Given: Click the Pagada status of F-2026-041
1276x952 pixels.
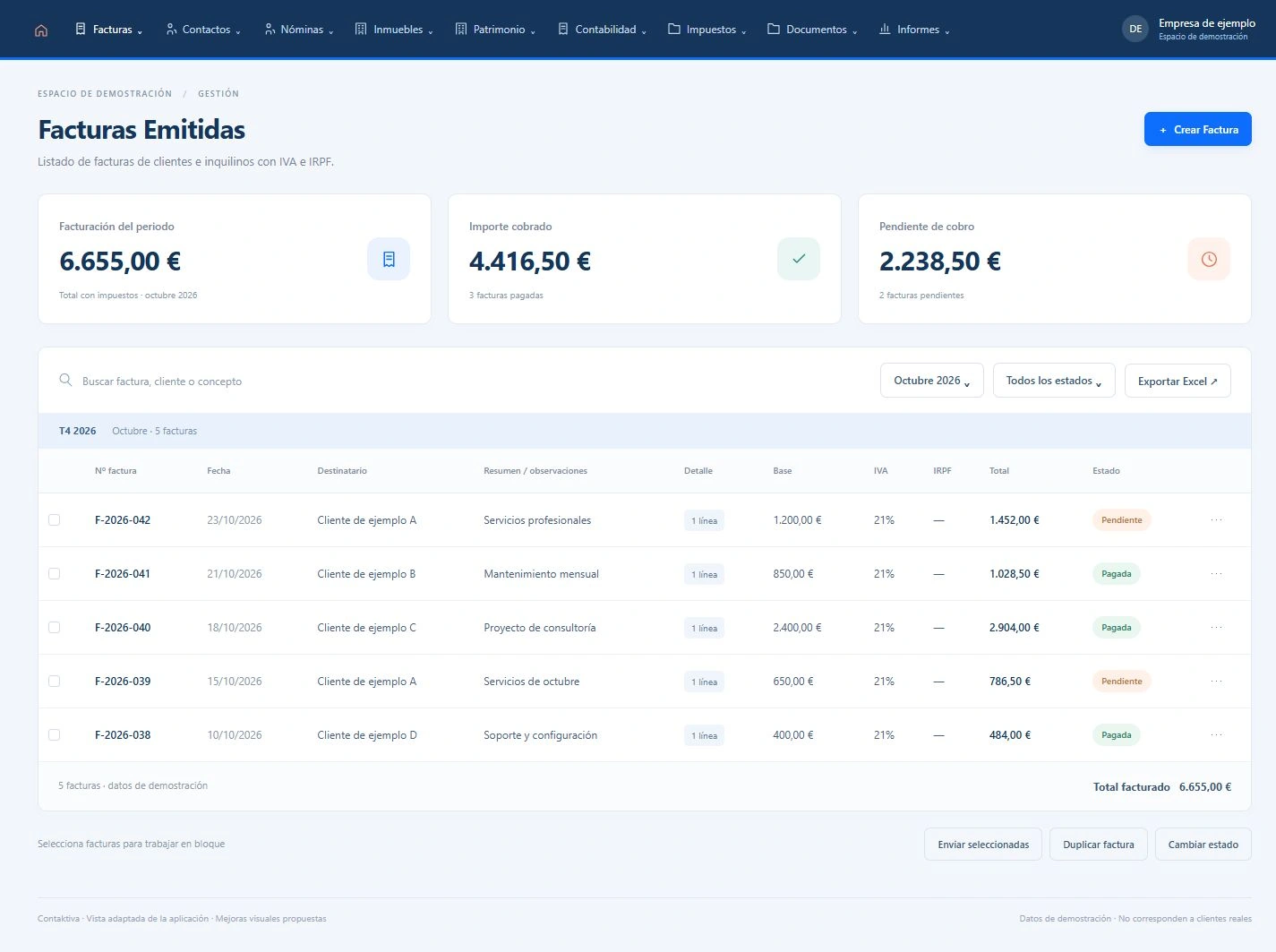Looking at the screenshot, I should point(1116,574).
